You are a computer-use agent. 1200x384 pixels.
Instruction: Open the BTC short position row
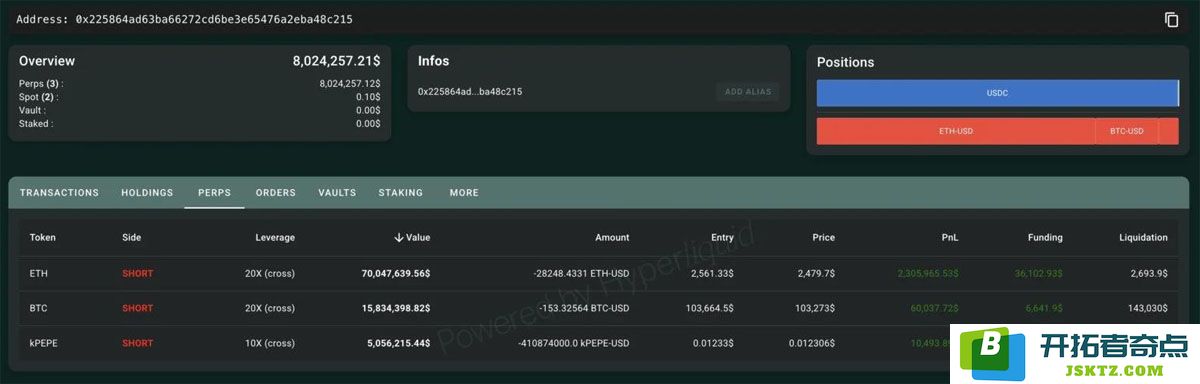coord(599,308)
